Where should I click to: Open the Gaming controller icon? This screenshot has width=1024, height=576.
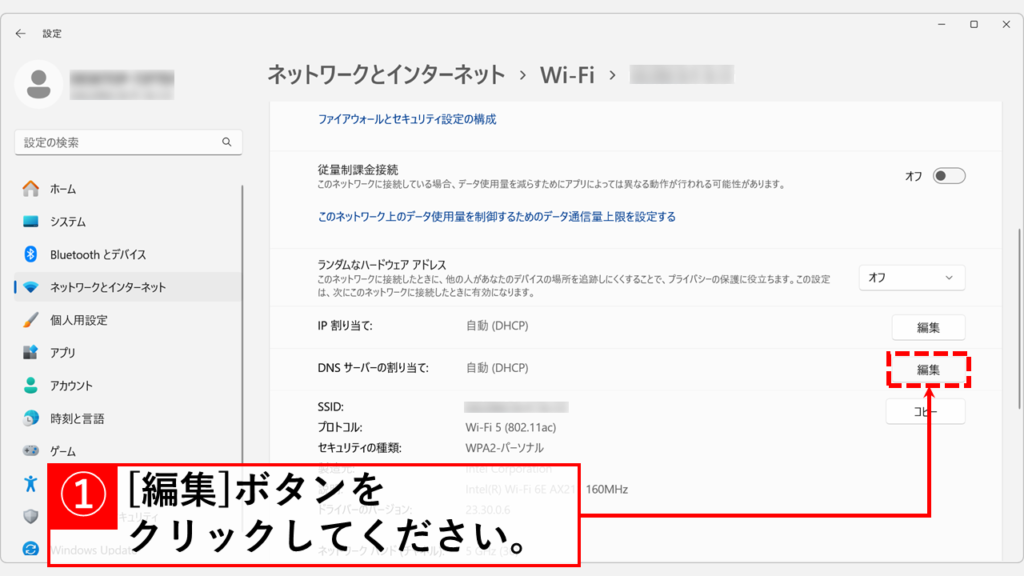click(x=30, y=451)
